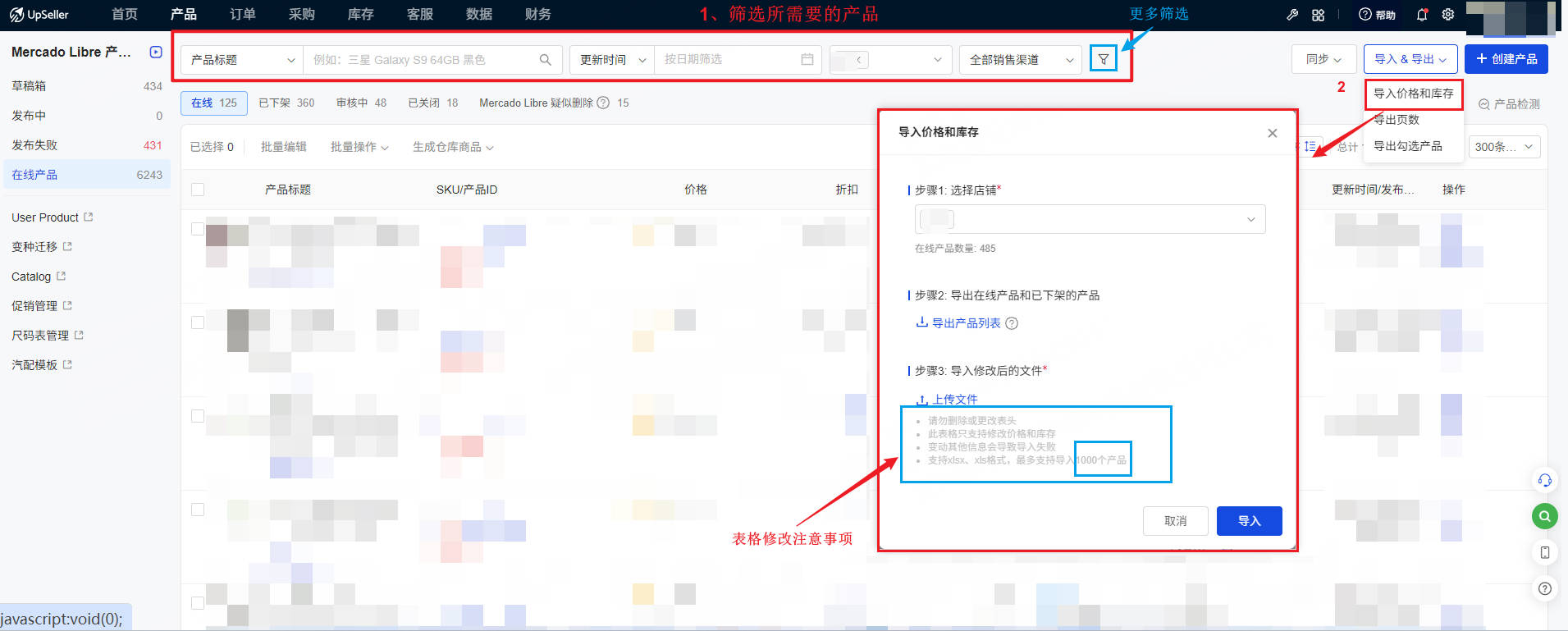Click the video play icon beside Mercado Libre title
The width and height of the screenshot is (1568, 631).
(156, 52)
